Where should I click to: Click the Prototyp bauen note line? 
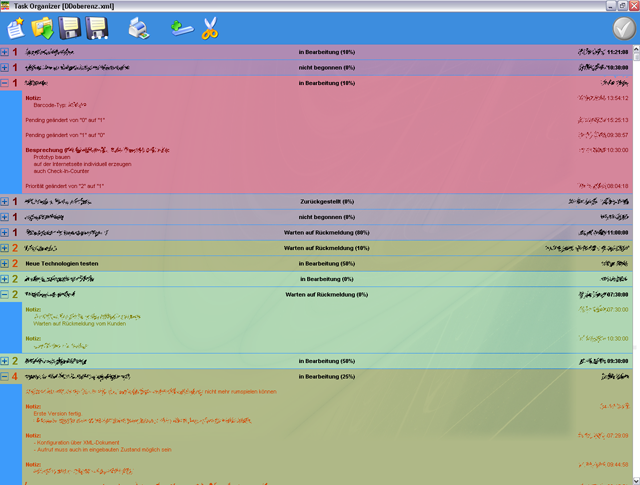[52, 157]
